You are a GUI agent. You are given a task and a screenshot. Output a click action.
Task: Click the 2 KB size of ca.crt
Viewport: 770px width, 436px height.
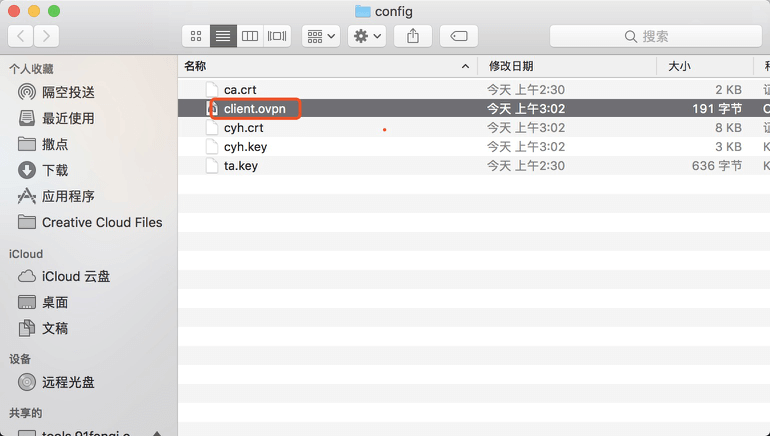(x=728, y=89)
